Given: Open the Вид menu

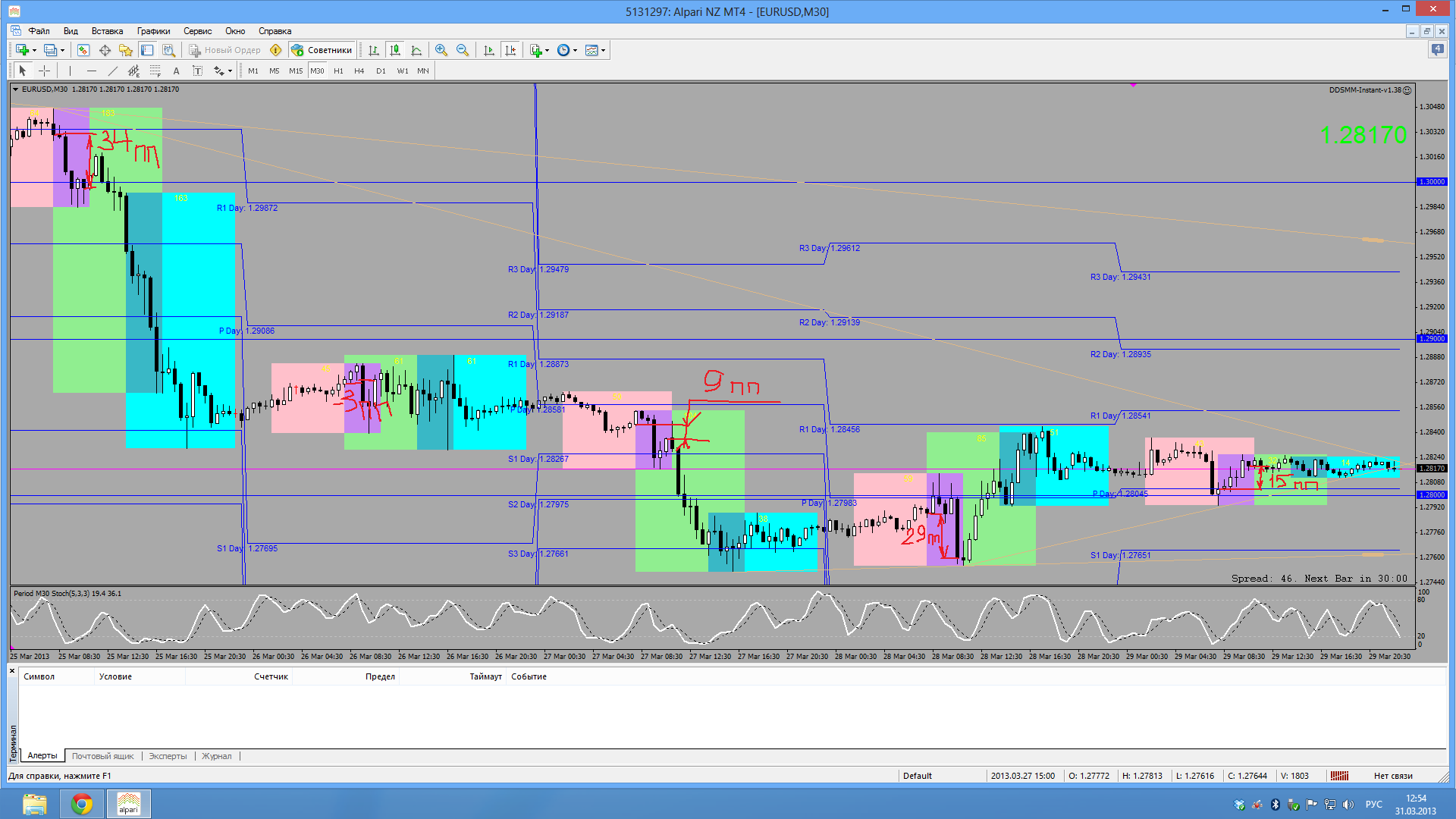Looking at the screenshot, I should (x=71, y=31).
